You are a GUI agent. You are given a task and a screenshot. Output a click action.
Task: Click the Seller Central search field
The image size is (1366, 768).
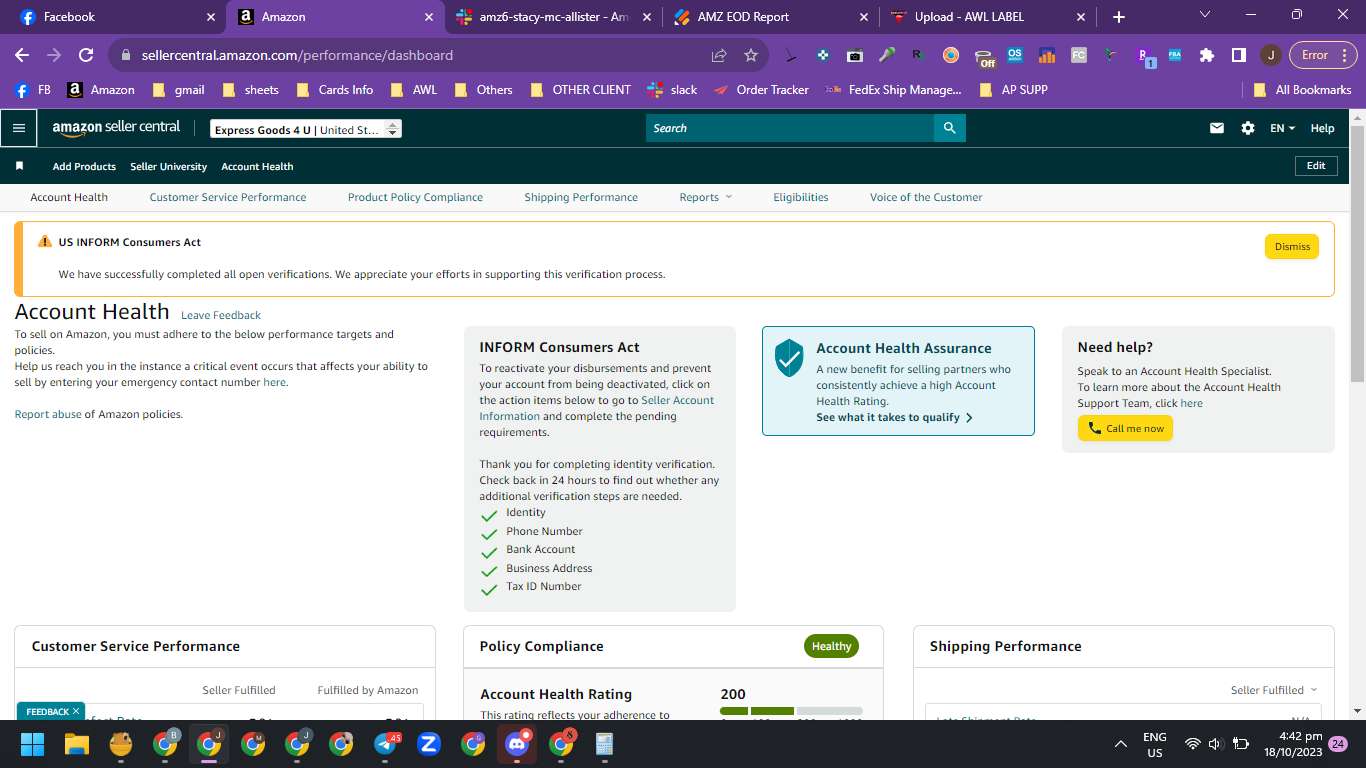pyautogui.click(x=790, y=128)
